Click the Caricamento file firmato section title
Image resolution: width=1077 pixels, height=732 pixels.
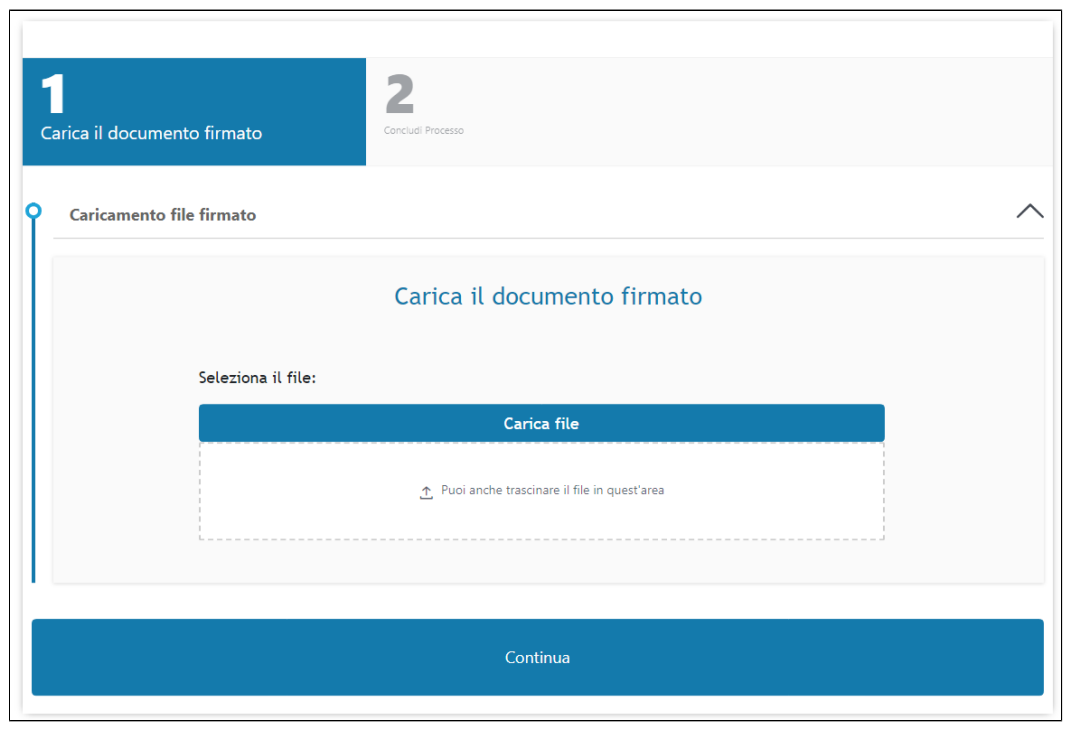162,215
